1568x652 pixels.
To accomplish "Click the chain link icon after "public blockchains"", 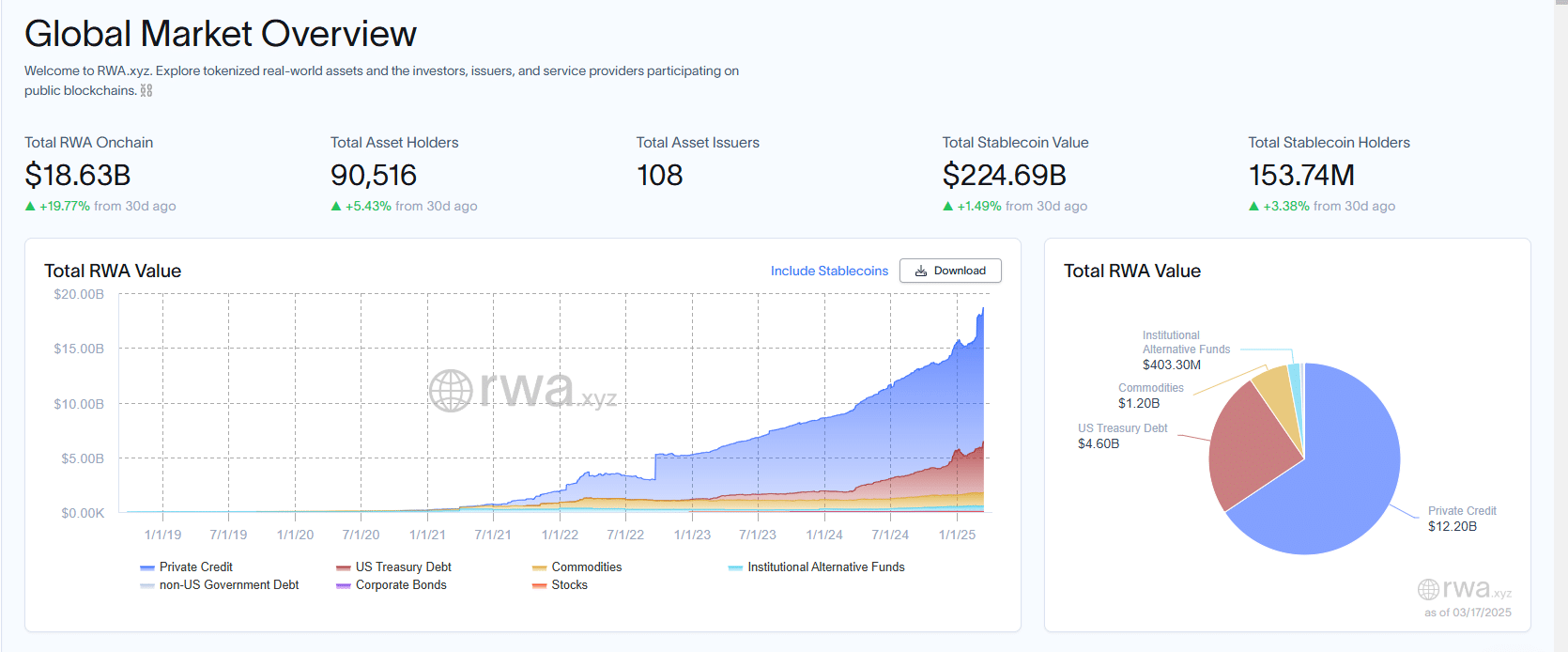I will [146, 91].
